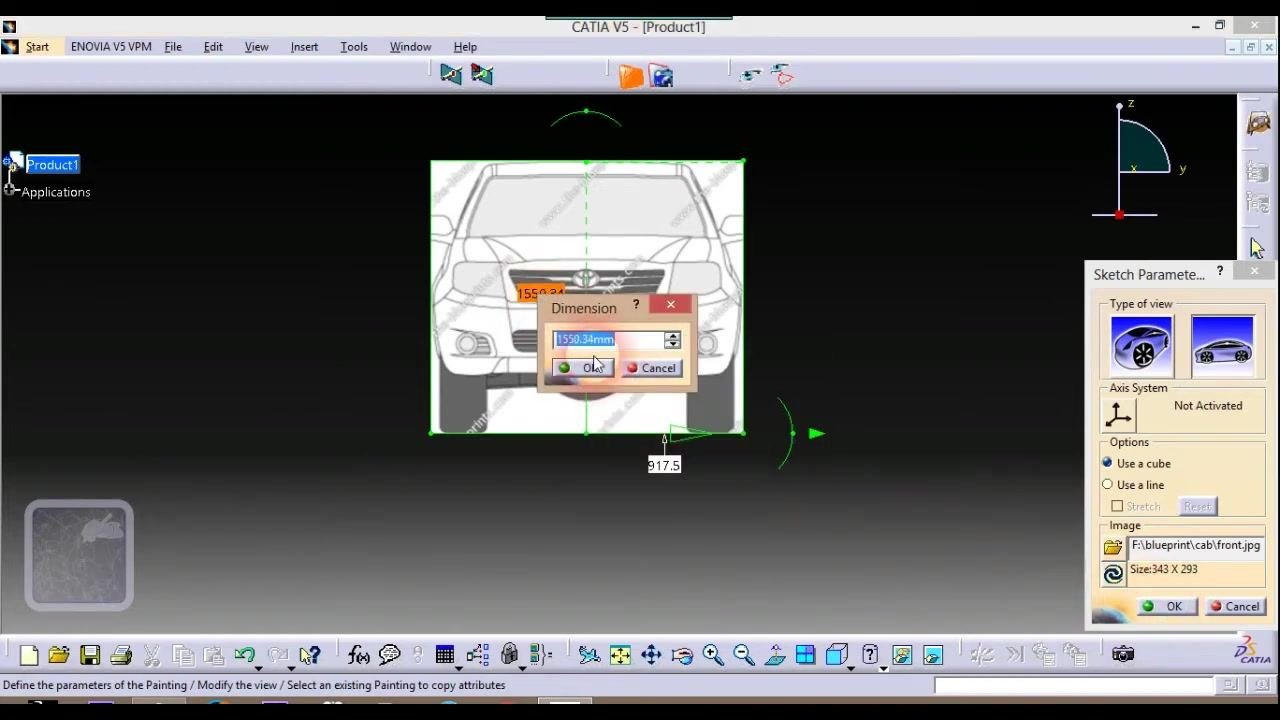1280x720 pixels.
Task: Click the Zoom Out magnifier
Action: [744, 655]
